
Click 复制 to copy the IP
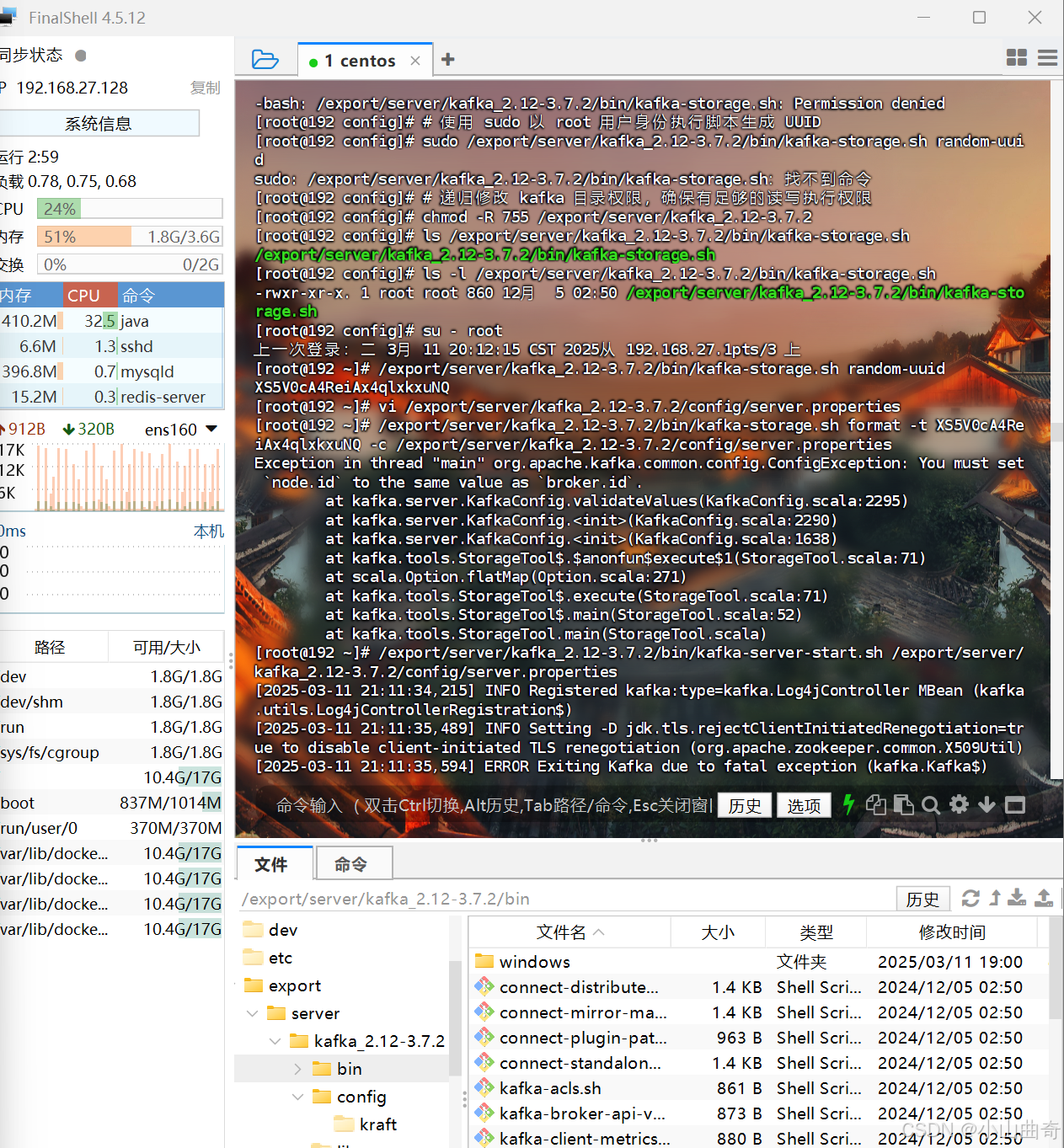tap(205, 88)
